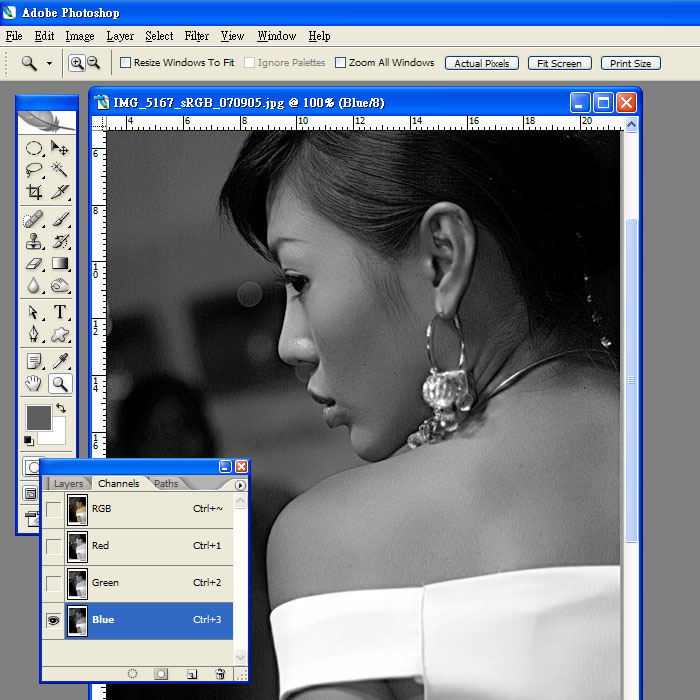
Task: Click the Actual Pixels button
Action: click(x=482, y=63)
